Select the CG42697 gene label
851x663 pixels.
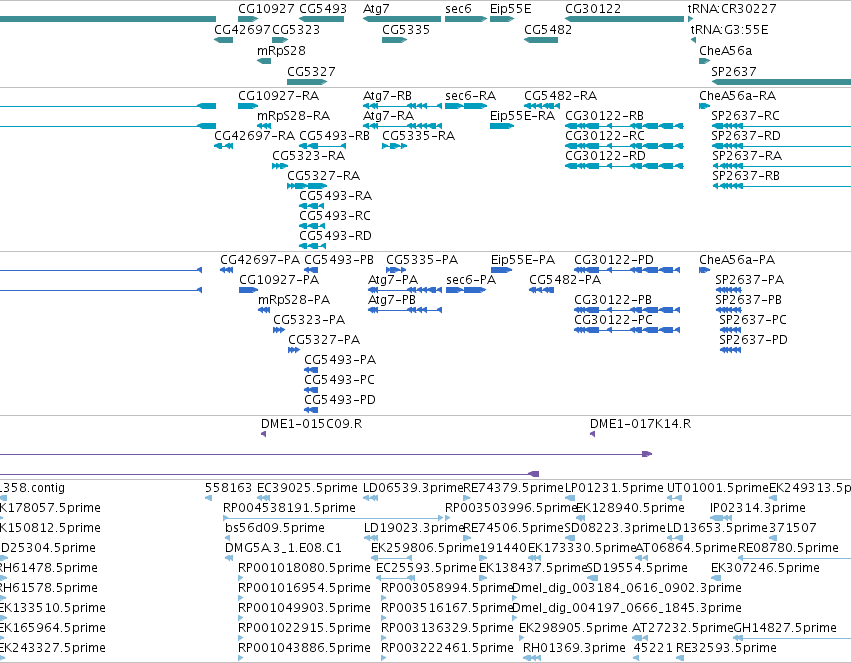click(x=242, y=29)
